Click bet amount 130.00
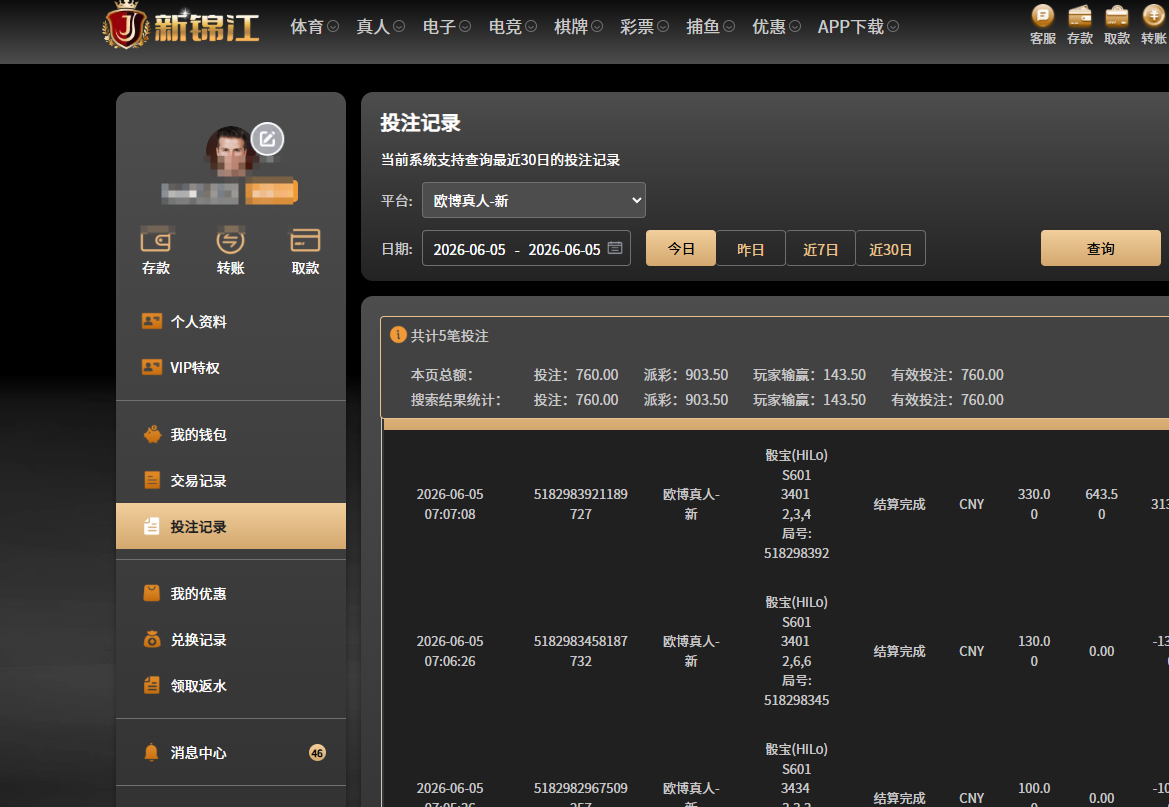The image size is (1169, 807). pos(1034,651)
